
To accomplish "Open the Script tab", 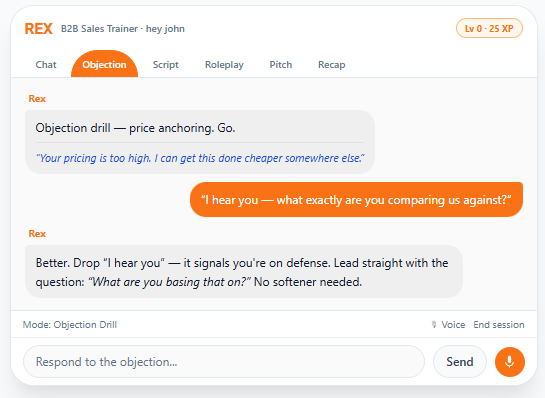I will [x=165, y=65].
